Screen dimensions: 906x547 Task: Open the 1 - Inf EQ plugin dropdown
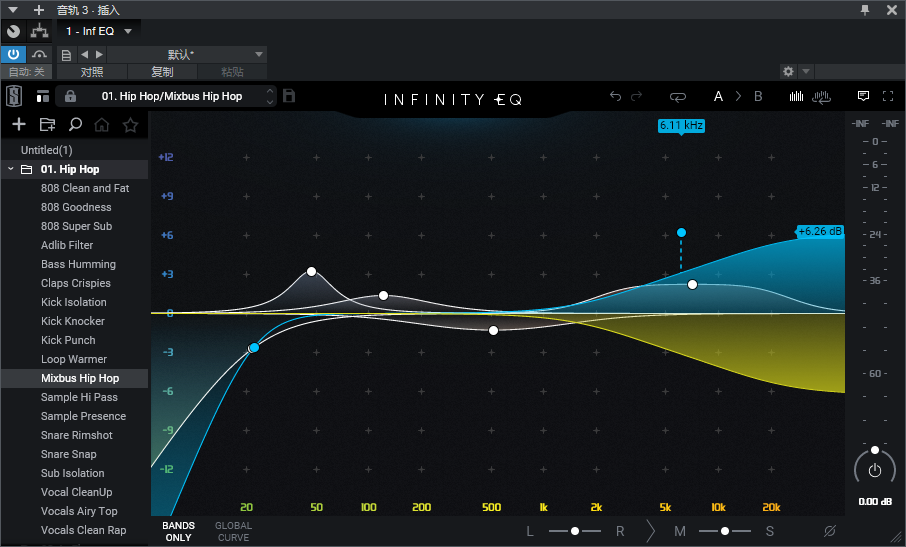pyautogui.click(x=99, y=31)
